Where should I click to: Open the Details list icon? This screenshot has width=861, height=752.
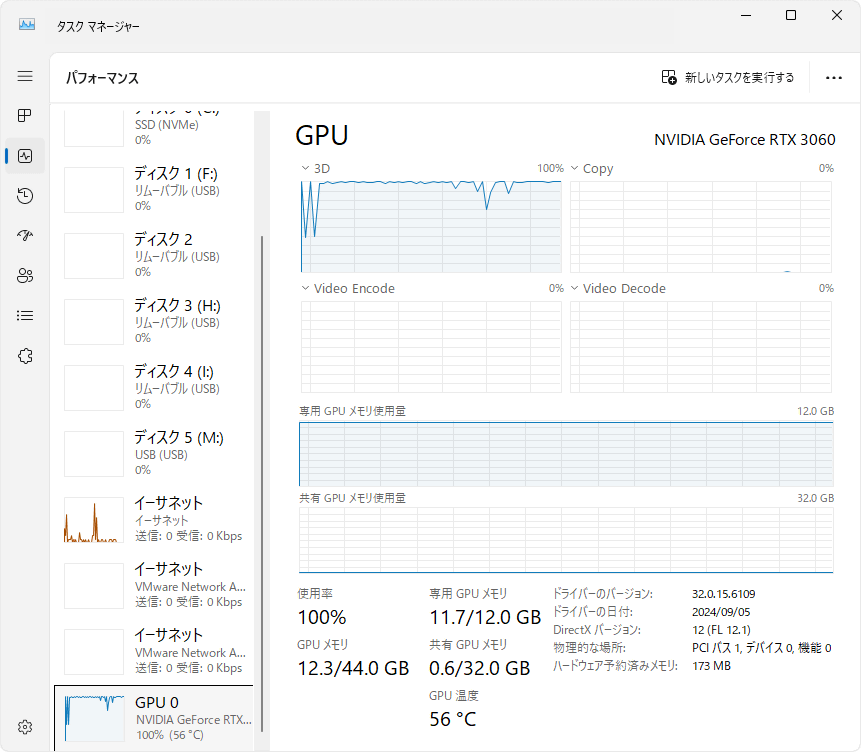tap(25, 316)
